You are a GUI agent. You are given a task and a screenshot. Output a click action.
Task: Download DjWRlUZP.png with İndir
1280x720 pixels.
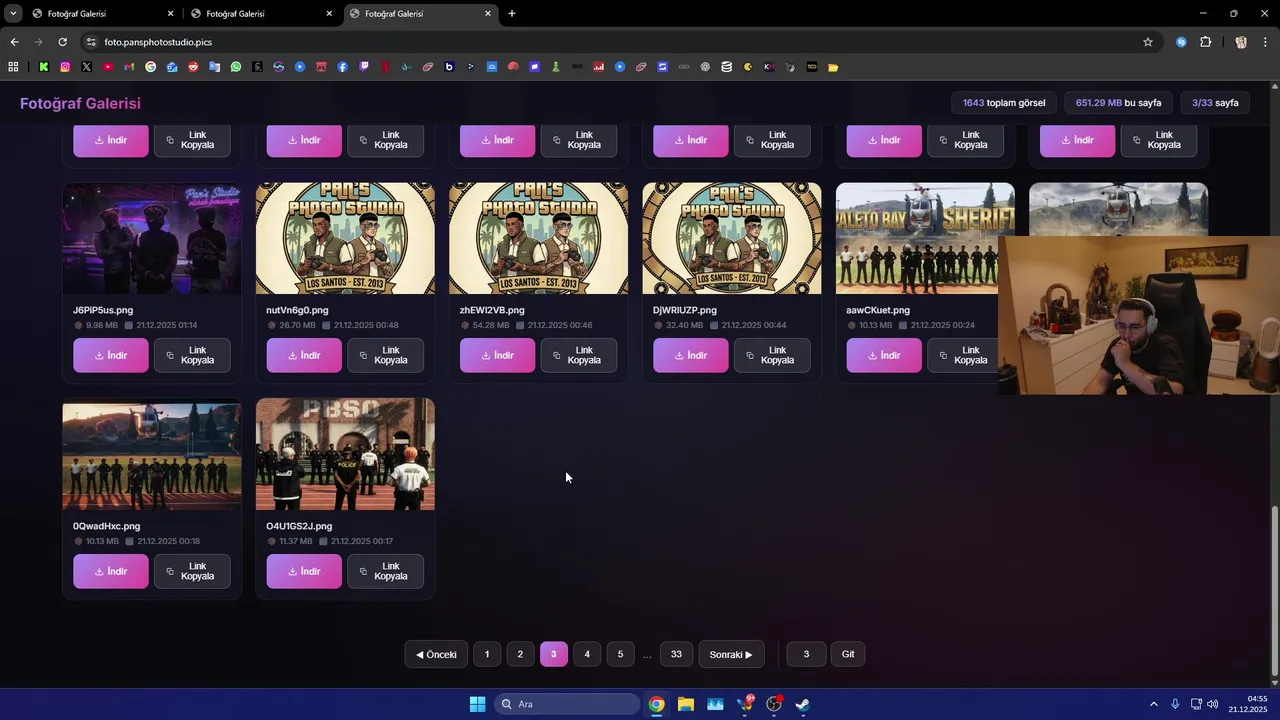pyautogui.click(x=691, y=355)
